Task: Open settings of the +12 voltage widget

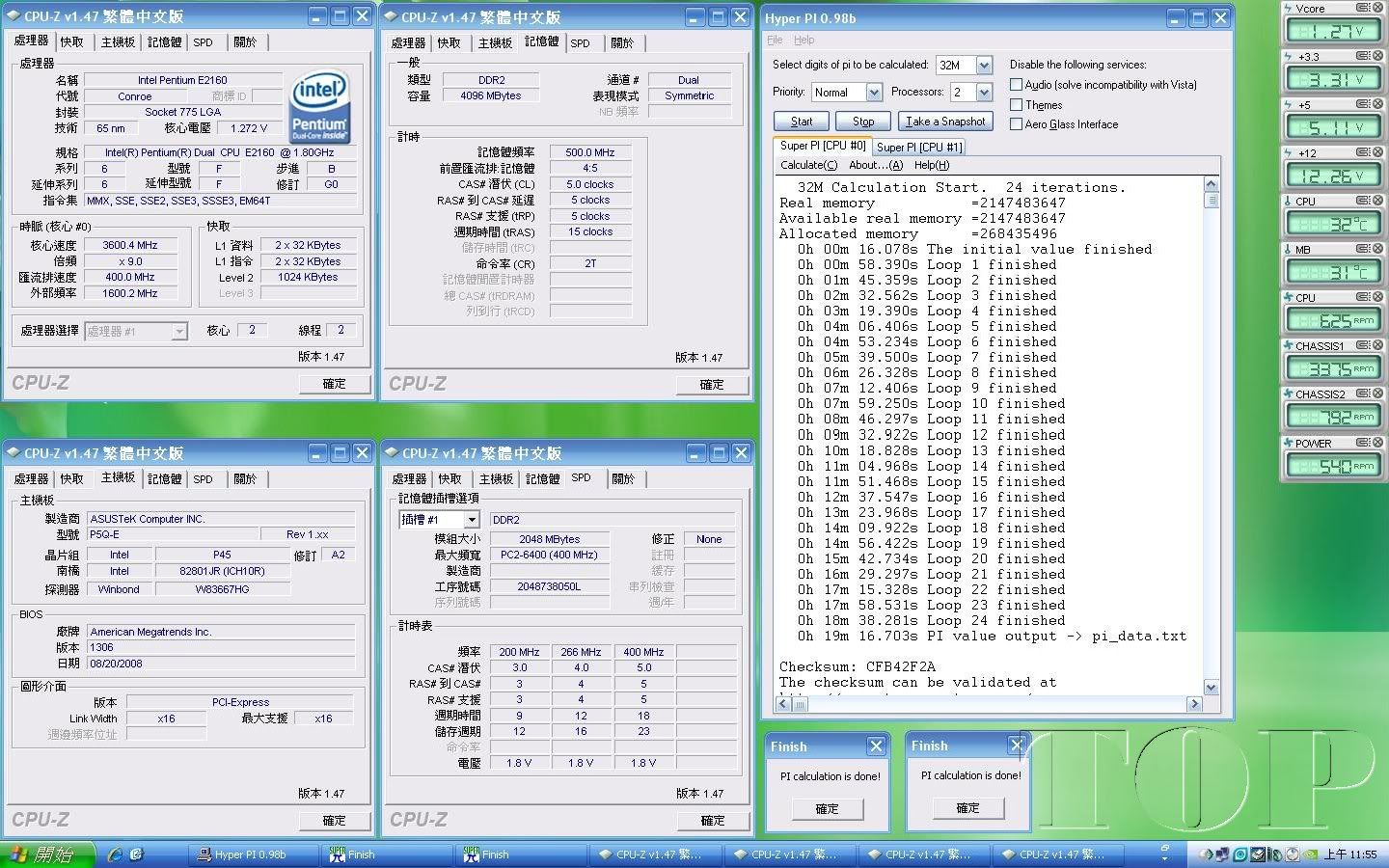Action: [x=1363, y=152]
